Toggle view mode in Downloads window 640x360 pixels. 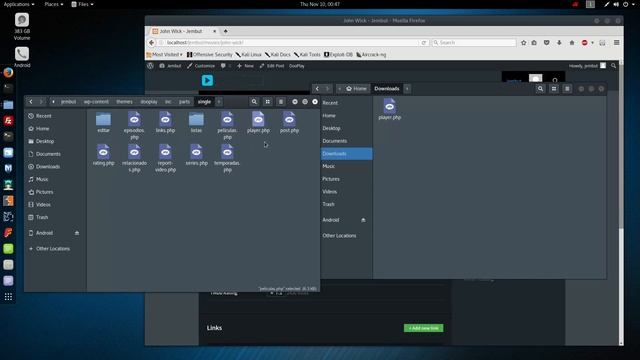[x=554, y=89]
